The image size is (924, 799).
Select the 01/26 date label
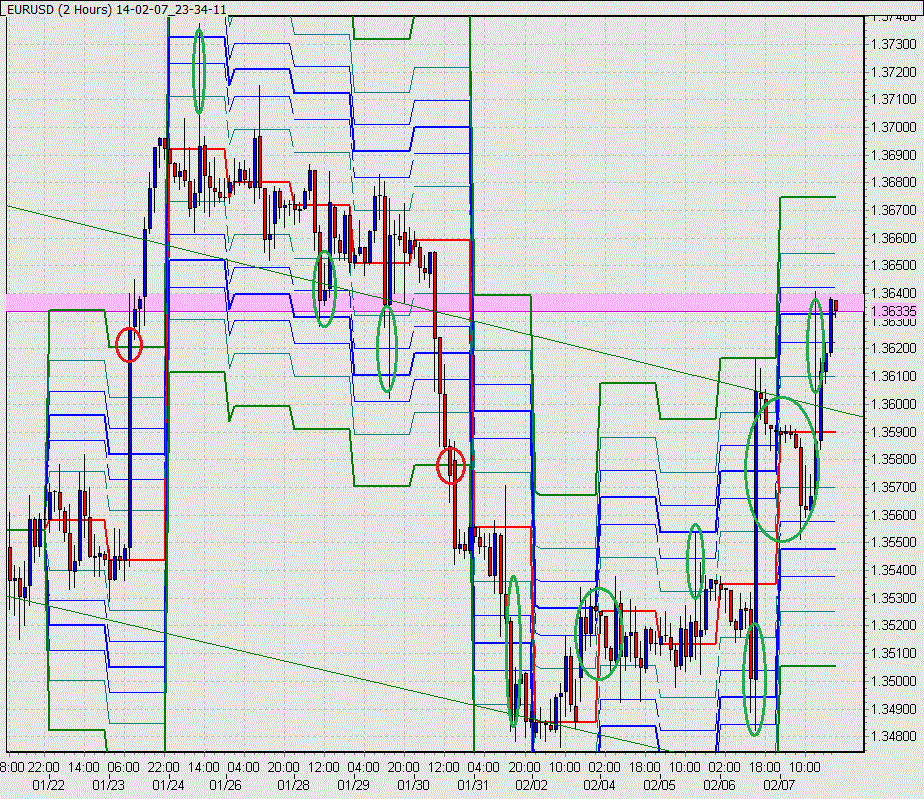point(225,785)
